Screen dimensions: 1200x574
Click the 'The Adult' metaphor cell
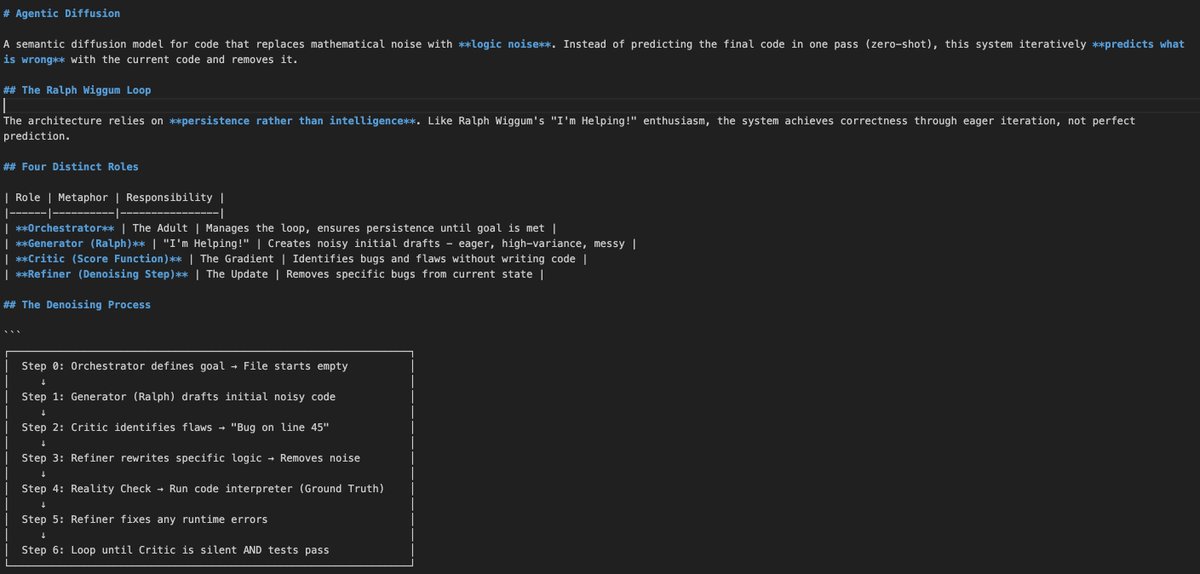click(x=160, y=228)
